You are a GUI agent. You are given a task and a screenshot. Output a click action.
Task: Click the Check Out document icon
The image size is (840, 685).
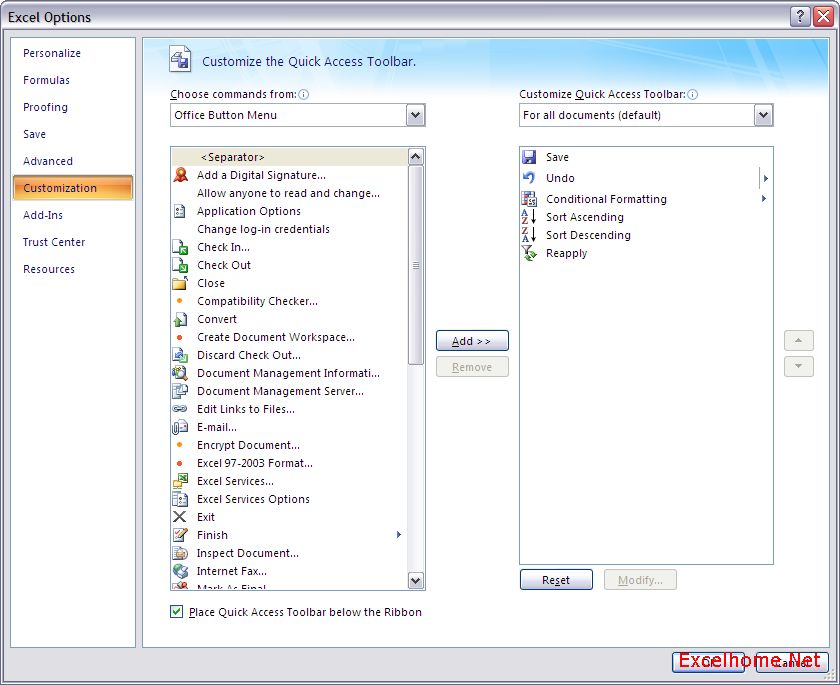coord(180,265)
